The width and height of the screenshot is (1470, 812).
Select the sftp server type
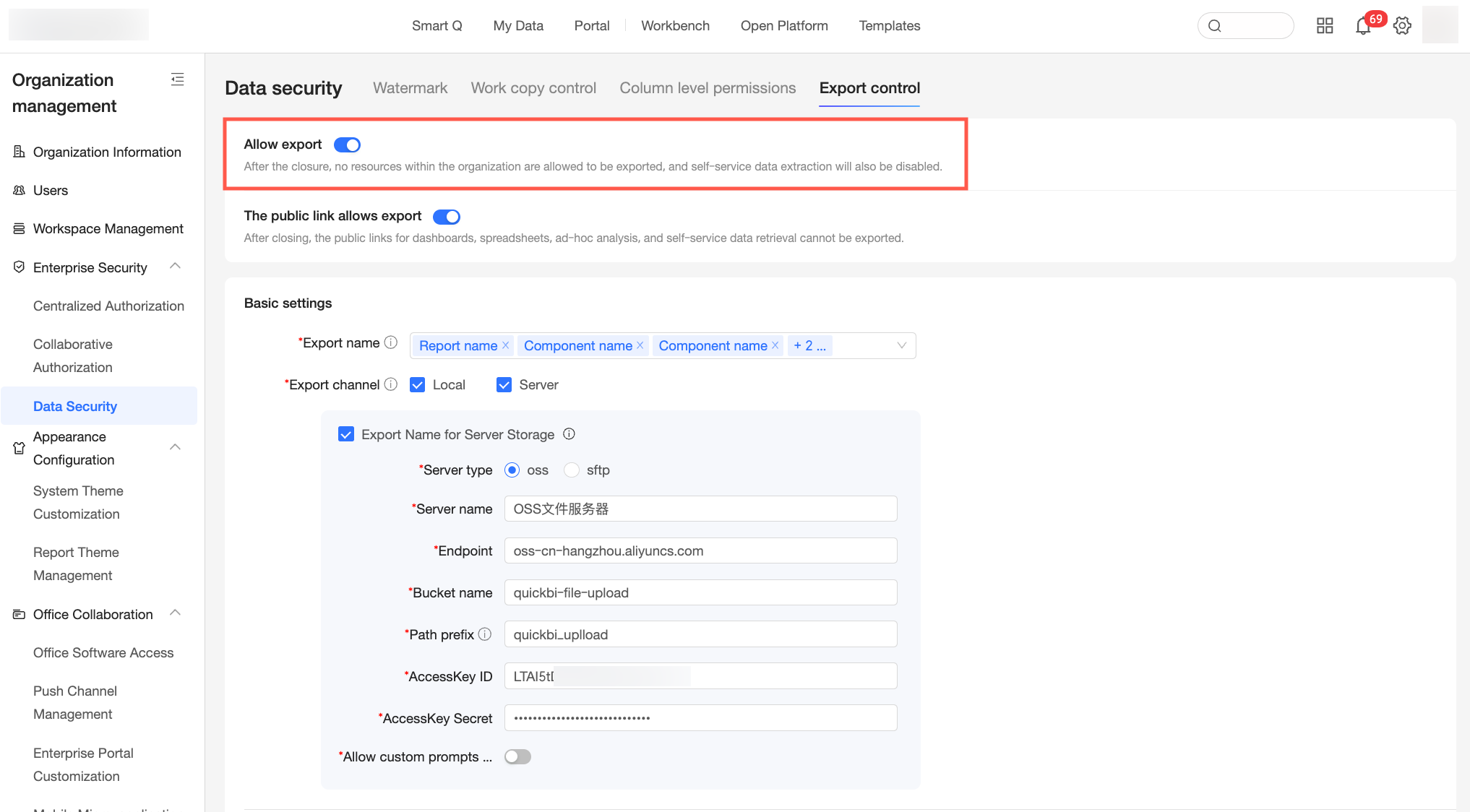click(x=572, y=470)
